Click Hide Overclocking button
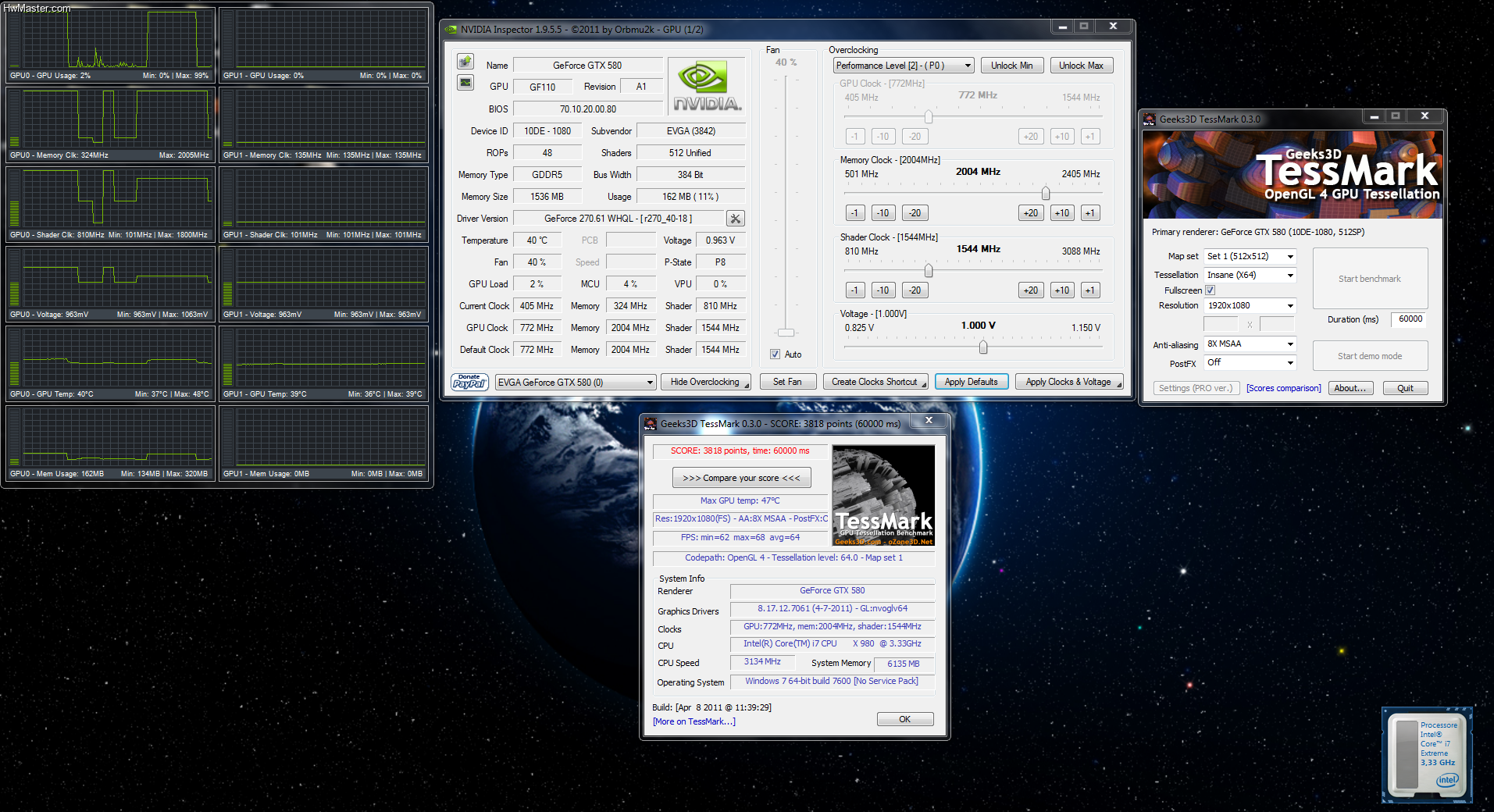The image size is (1494, 812). pos(705,382)
